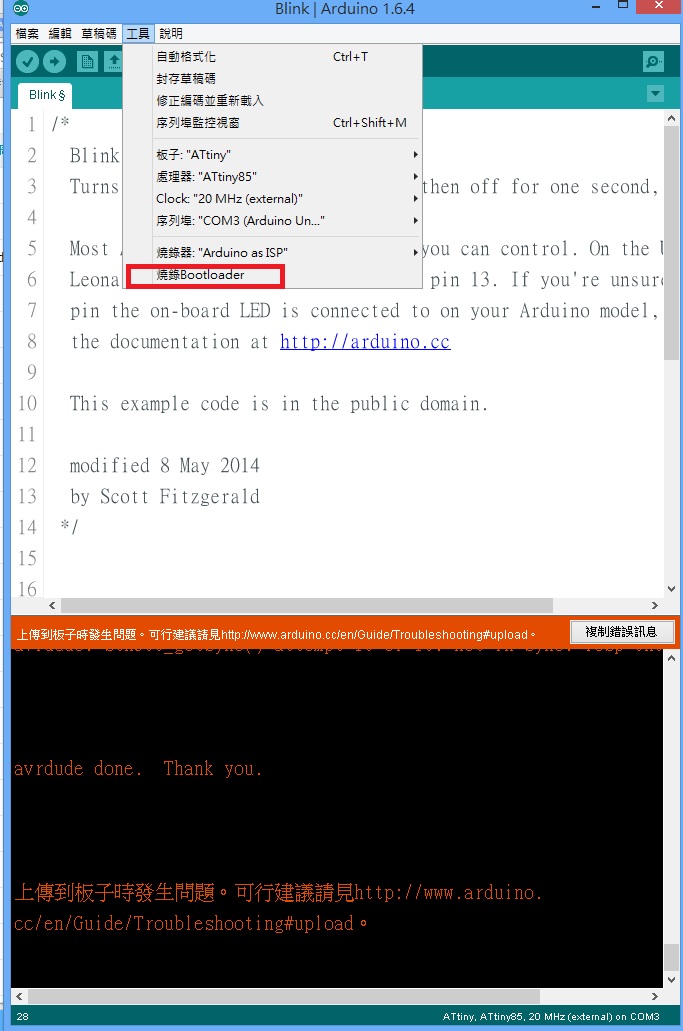Choose 封存草稿碼 menu entry
Viewport: 683px width, 1031px height.
tap(272, 78)
